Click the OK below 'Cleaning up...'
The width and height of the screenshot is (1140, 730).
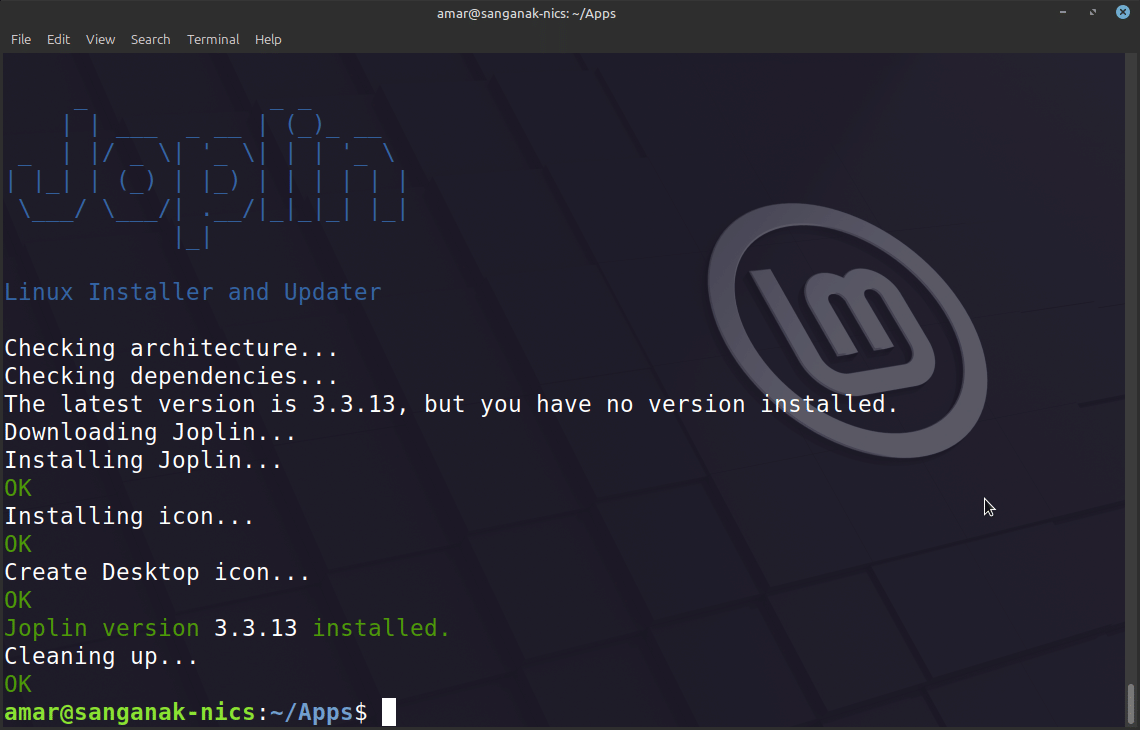(18, 684)
